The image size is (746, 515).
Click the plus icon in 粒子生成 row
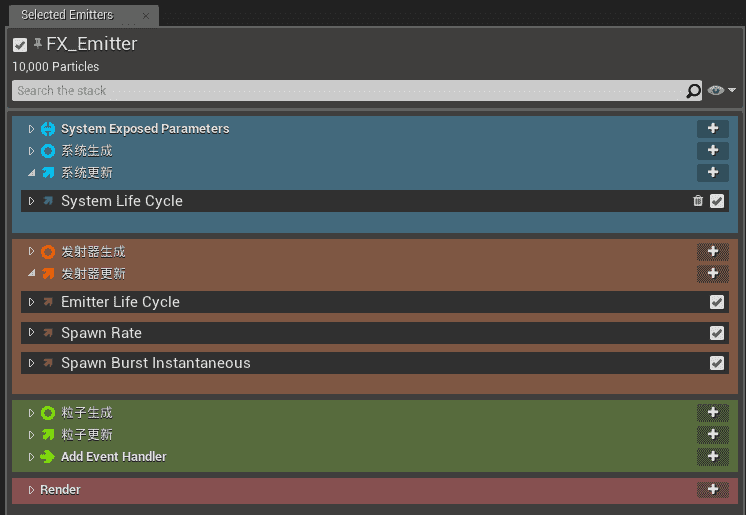(712, 412)
